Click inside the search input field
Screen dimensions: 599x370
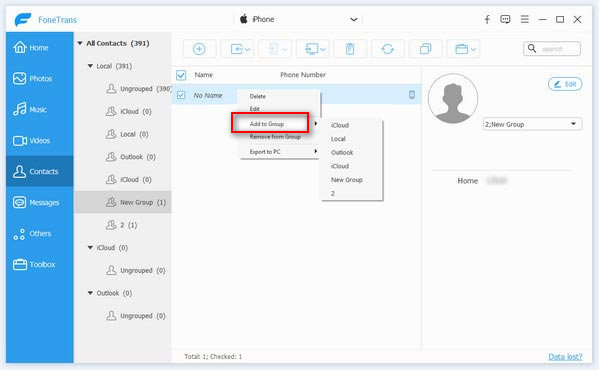(552, 49)
